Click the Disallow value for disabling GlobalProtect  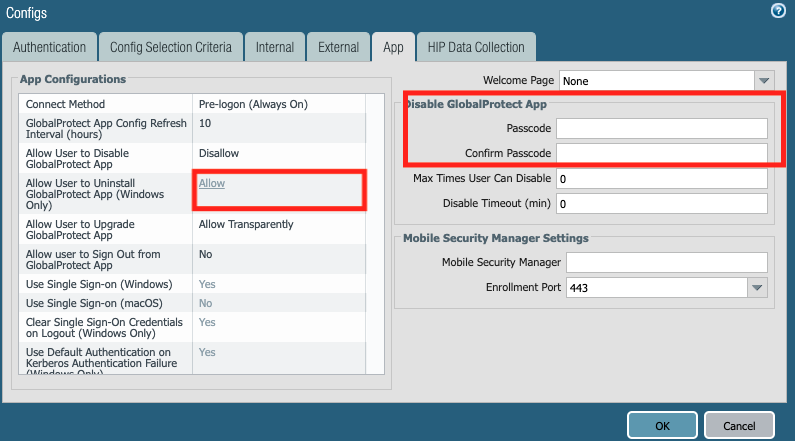click(219, 153)
